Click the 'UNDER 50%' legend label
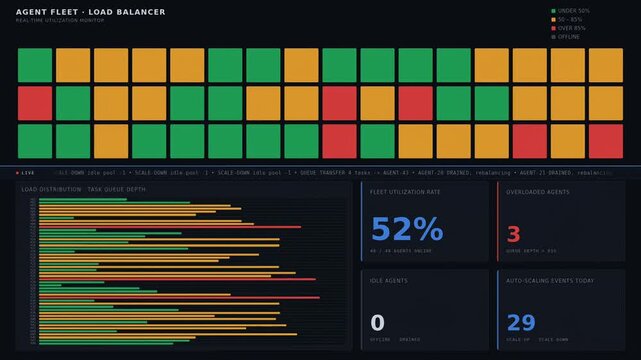 point(574,11)
